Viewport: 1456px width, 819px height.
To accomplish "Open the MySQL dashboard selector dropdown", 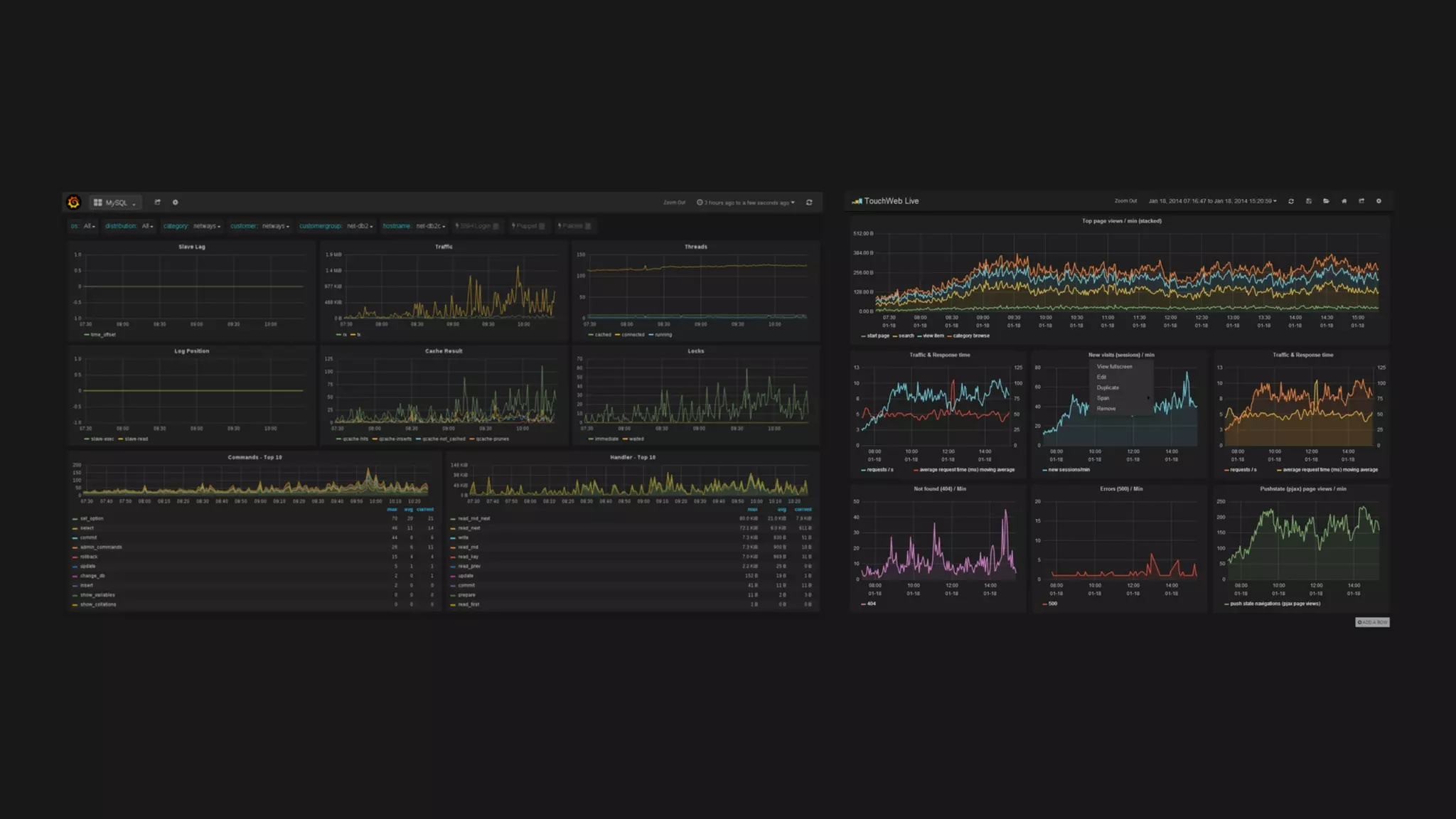I will pyautogui.click(x=115, y=203).
